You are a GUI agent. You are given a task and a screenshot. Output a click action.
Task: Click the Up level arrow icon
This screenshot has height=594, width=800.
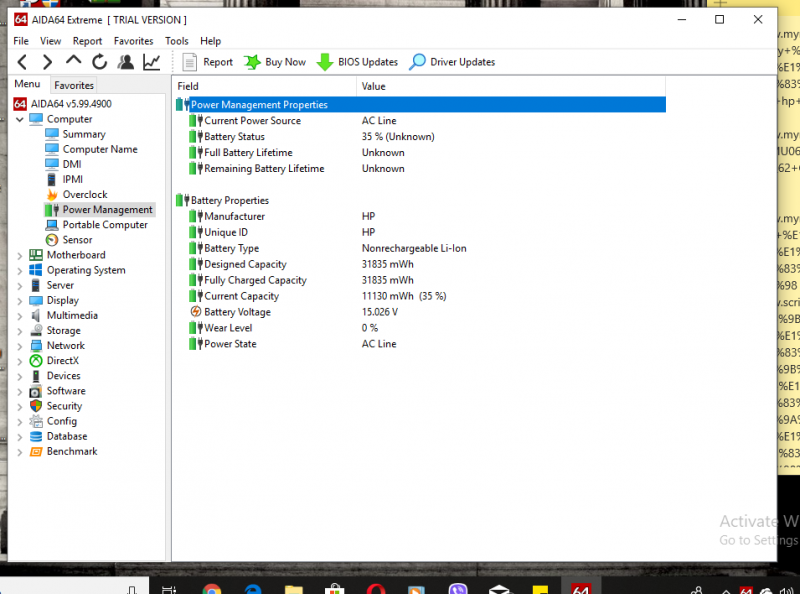(x=74, y=62)
